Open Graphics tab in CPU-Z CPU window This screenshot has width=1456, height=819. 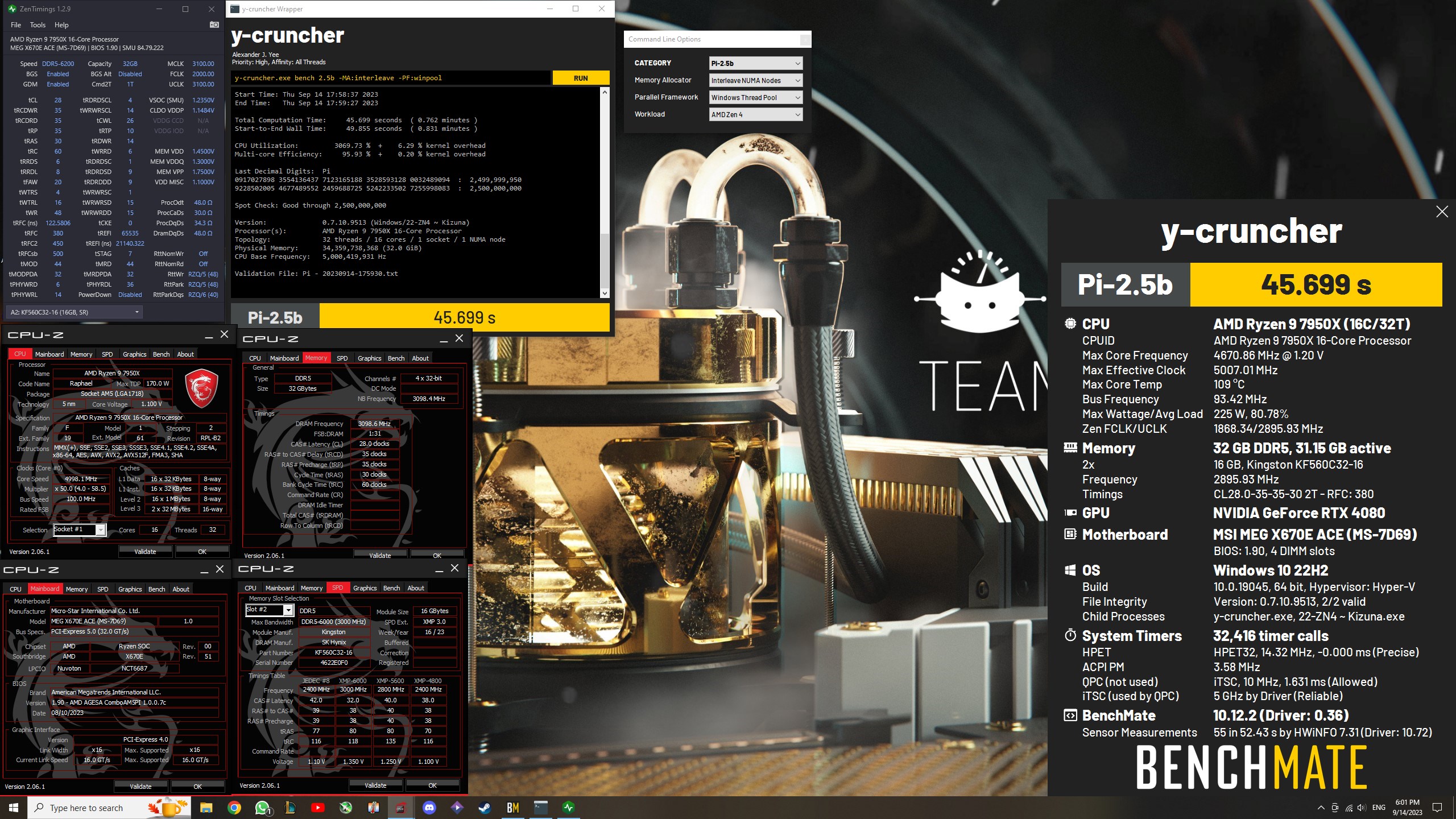135,354
